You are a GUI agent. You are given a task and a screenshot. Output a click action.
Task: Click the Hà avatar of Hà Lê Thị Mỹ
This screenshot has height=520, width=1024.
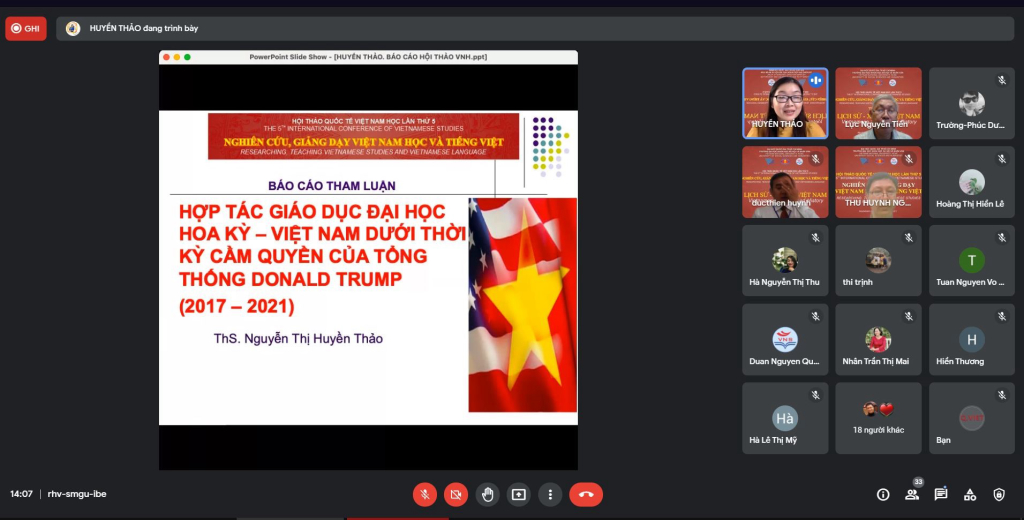785,418
